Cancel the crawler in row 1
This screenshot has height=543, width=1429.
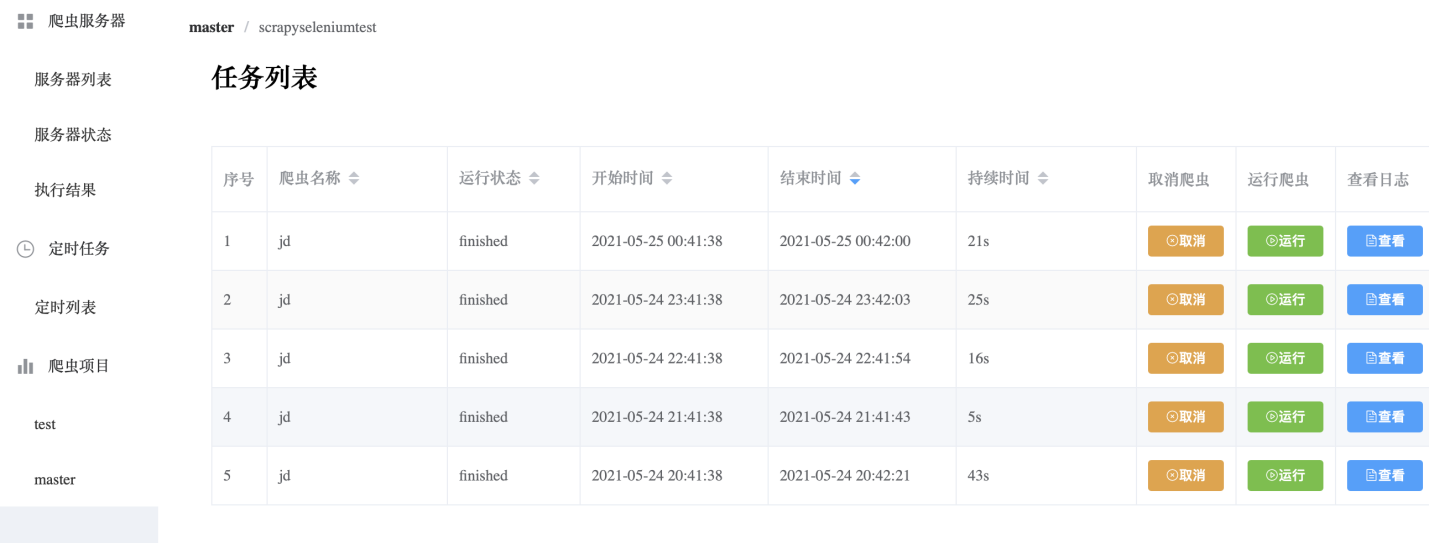(x=1185, y=241)
